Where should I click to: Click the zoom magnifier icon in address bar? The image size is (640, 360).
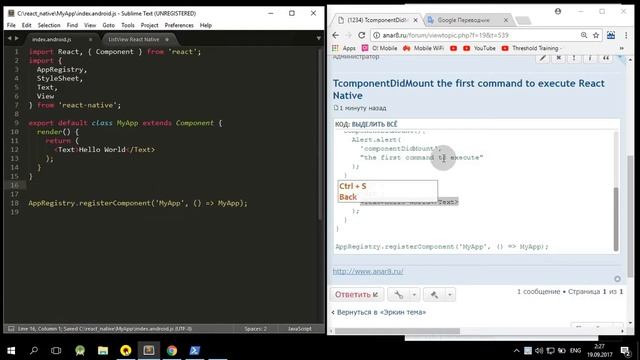[x=584, y=36]
